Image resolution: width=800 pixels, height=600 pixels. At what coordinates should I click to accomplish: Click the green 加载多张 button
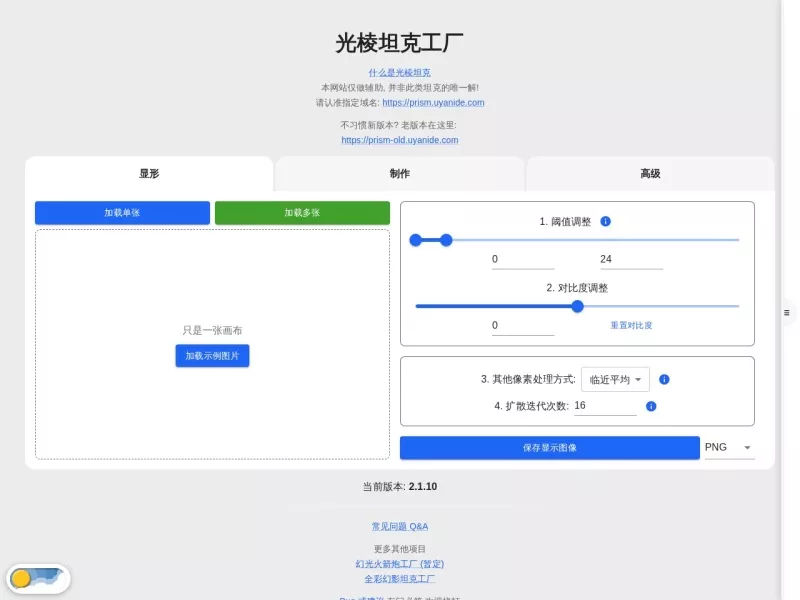point(302,213)
